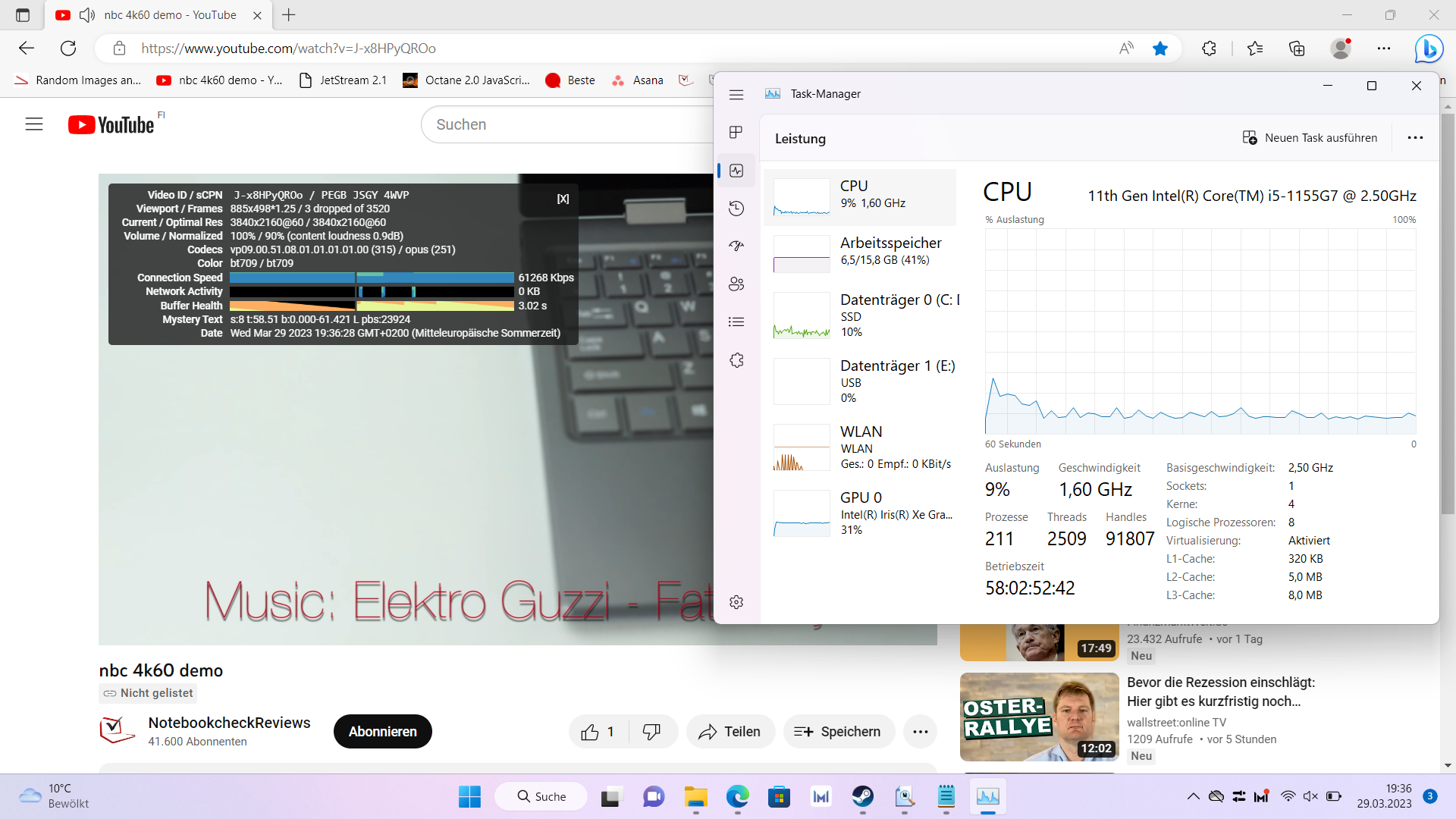Expand hidden system tray icons chevron

point(1193,796)
